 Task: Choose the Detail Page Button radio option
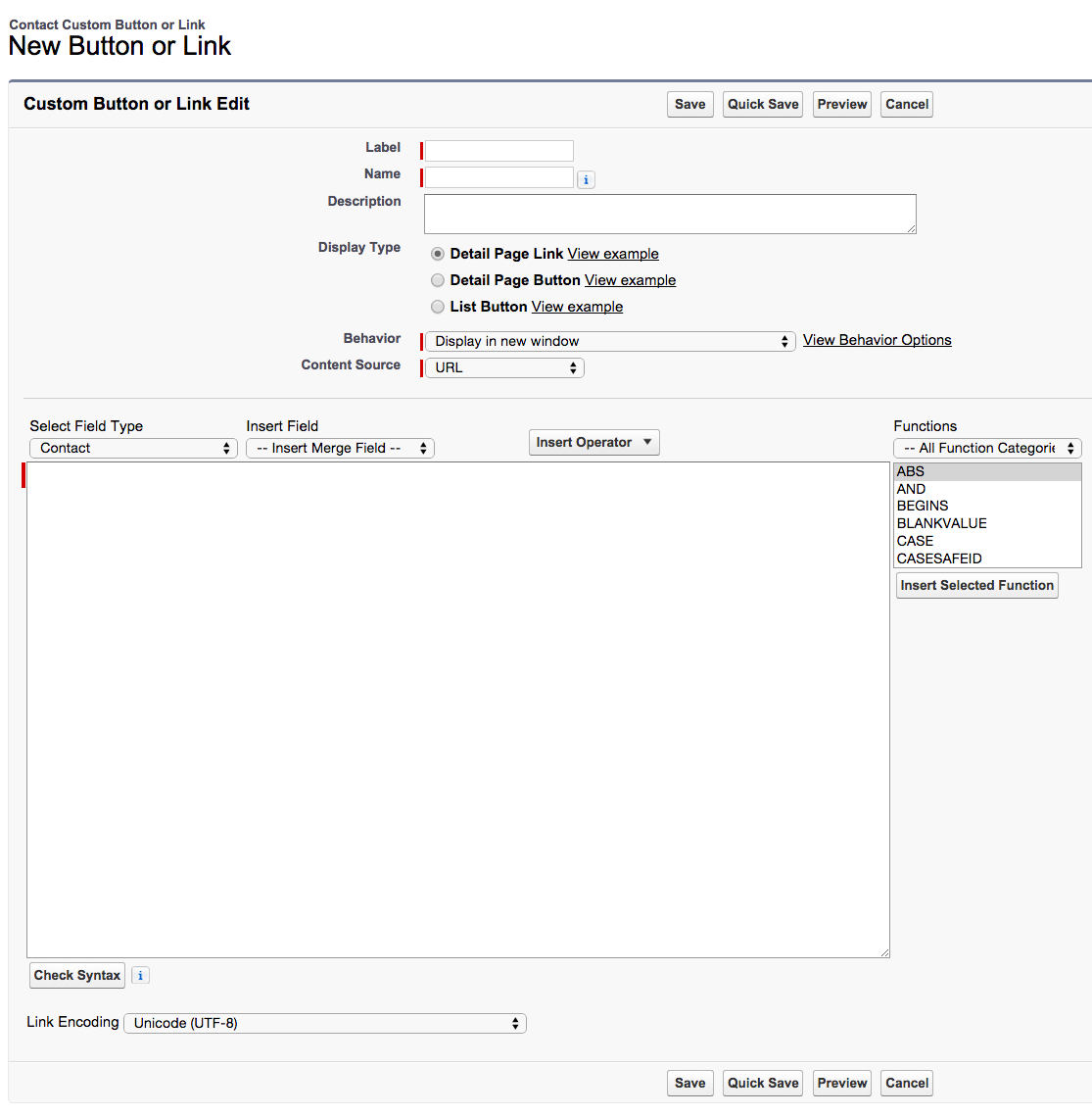(438, 280)
